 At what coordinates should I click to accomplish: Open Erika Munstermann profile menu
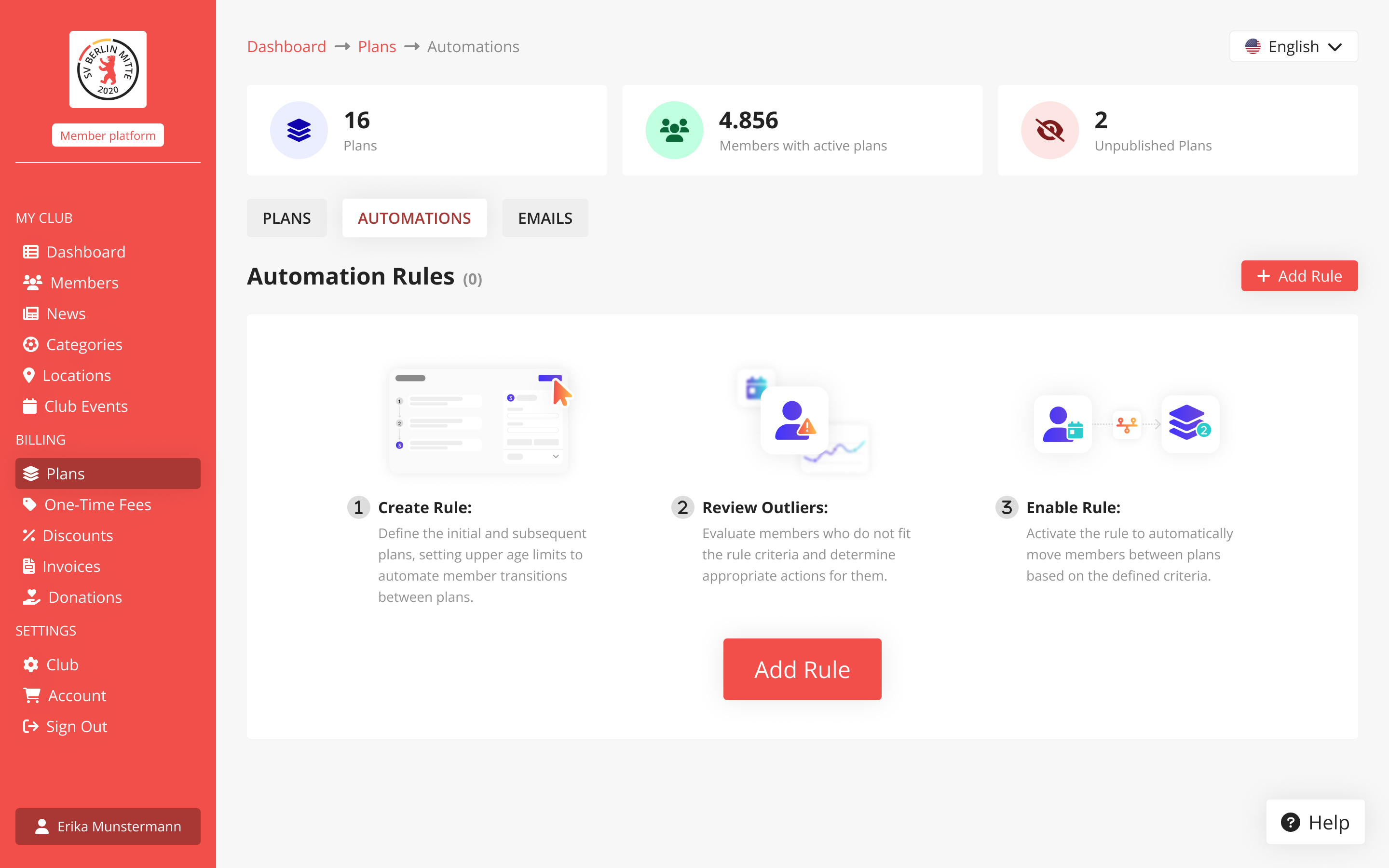(x=108, y=827)
